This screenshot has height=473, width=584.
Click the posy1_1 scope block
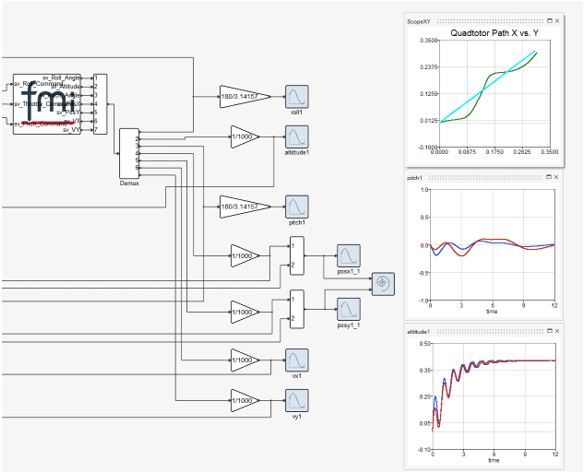tap(349, 309)
